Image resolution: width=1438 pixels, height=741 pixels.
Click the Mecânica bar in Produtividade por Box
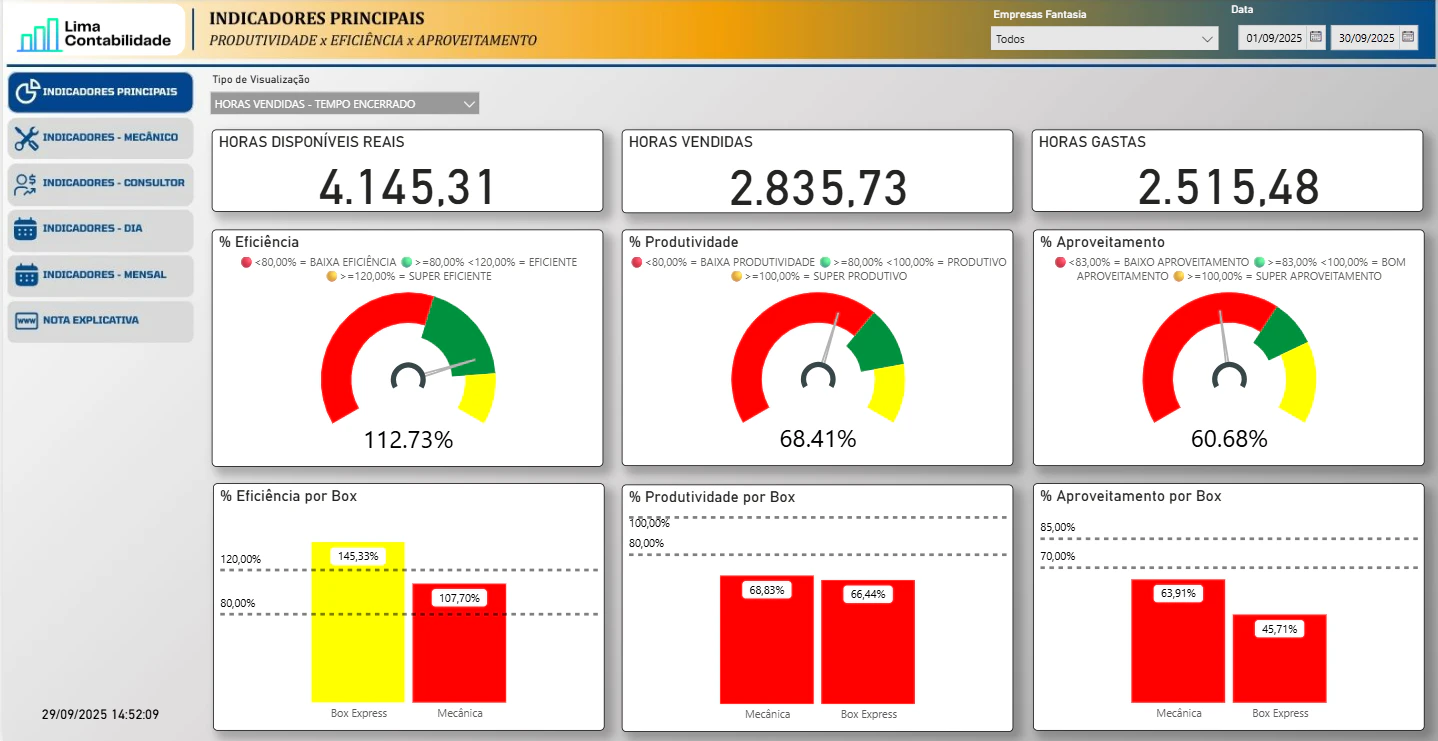coord(767,640)
